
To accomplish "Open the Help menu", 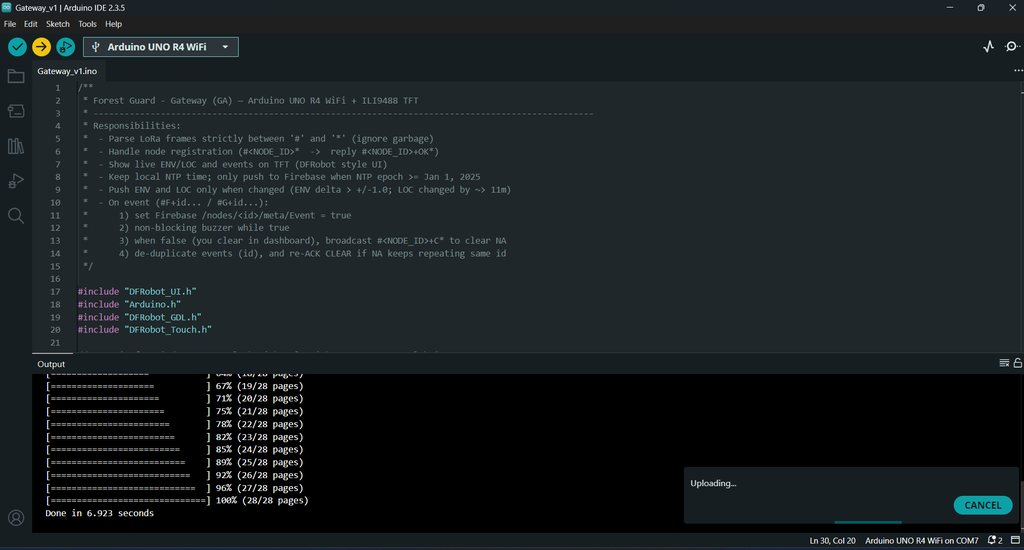I will point(114,24).
